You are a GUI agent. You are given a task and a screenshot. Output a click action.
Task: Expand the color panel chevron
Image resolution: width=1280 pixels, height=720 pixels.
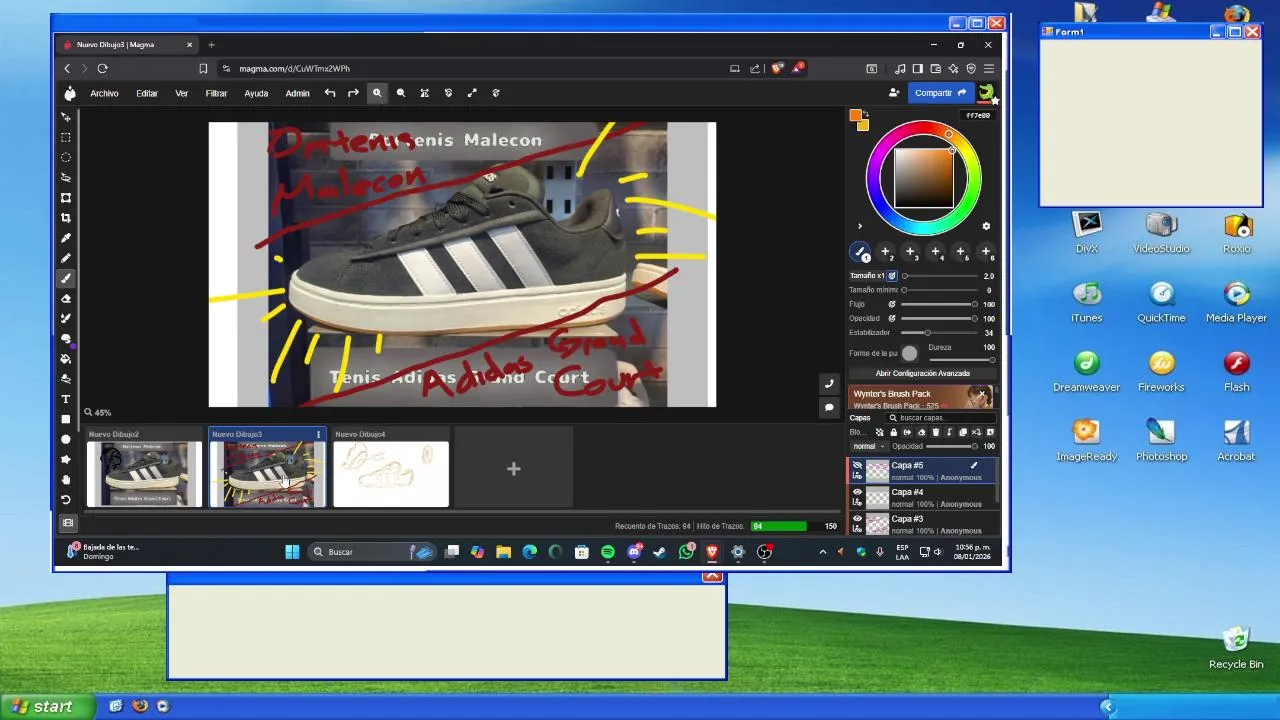[x=859, y=226]
